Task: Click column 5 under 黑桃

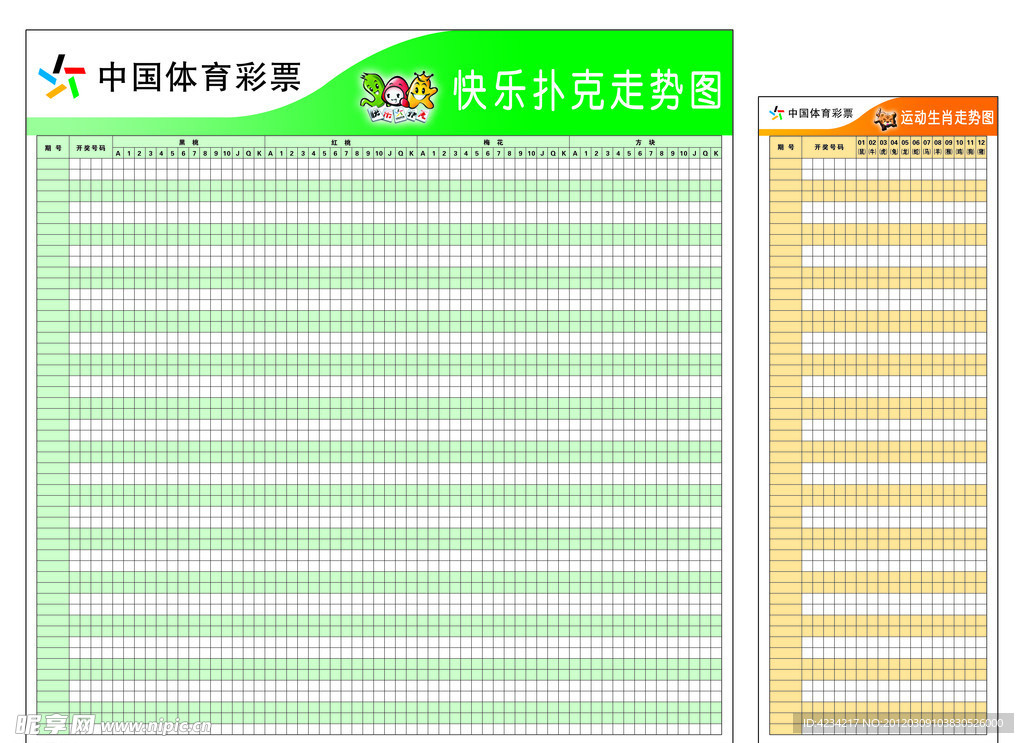Action: coord(172,153)
